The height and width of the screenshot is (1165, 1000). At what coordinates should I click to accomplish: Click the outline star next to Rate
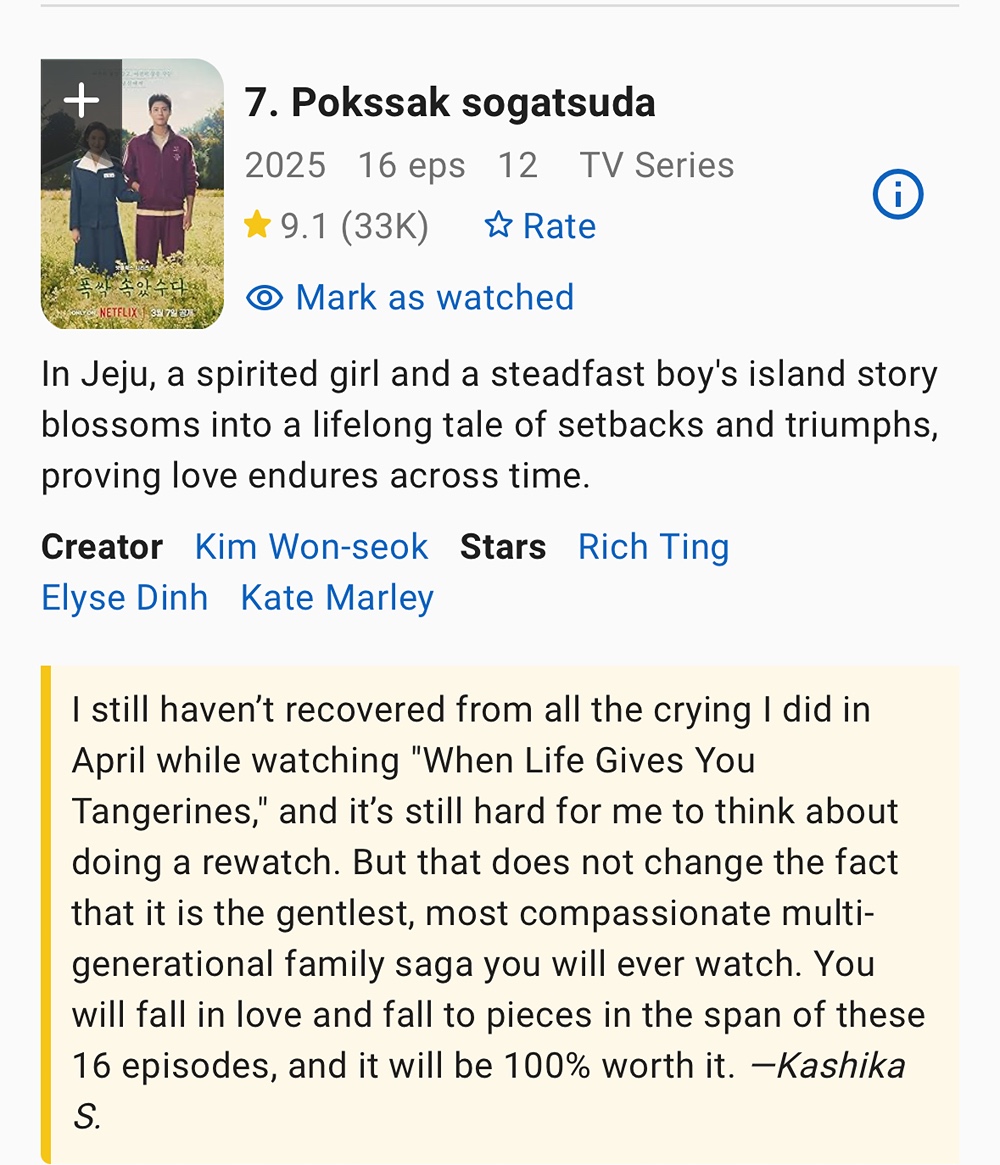tap(497, 226)
